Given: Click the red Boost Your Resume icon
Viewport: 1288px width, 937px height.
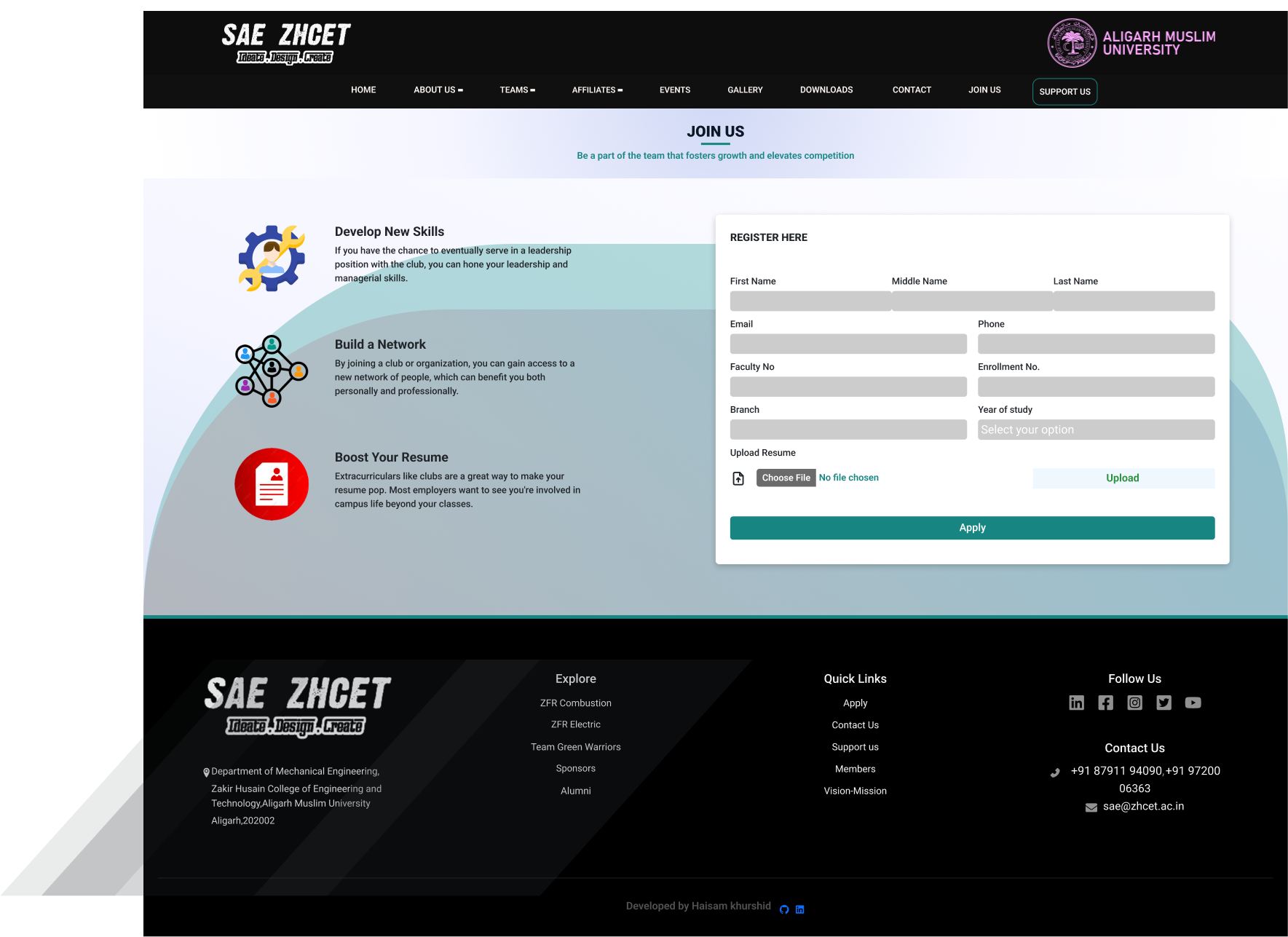Looking at the screenshot, I should (x=272, y=484).
